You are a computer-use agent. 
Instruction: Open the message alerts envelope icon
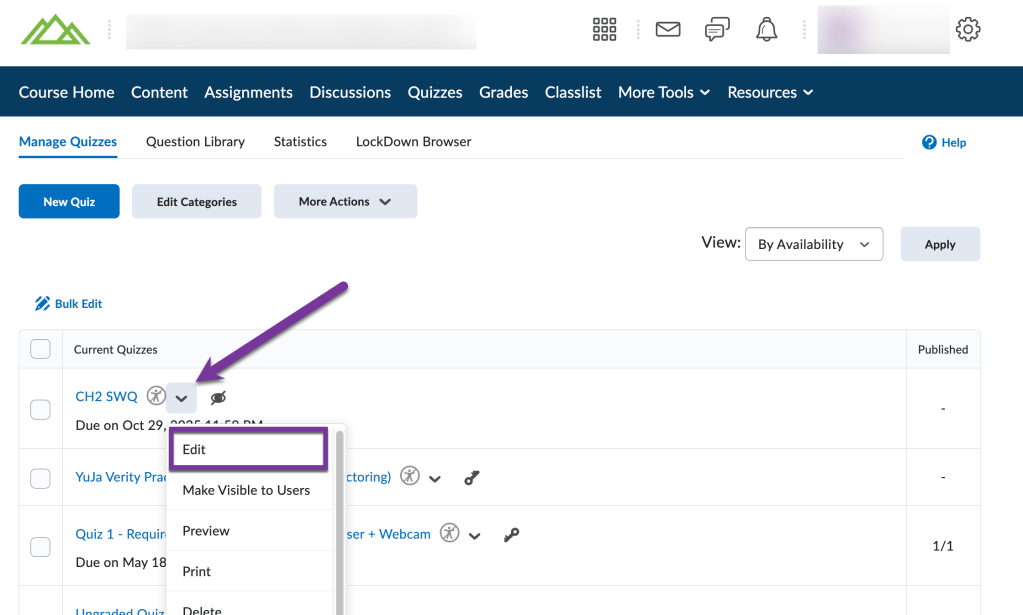pyautogui.click(x=668, y=30)
